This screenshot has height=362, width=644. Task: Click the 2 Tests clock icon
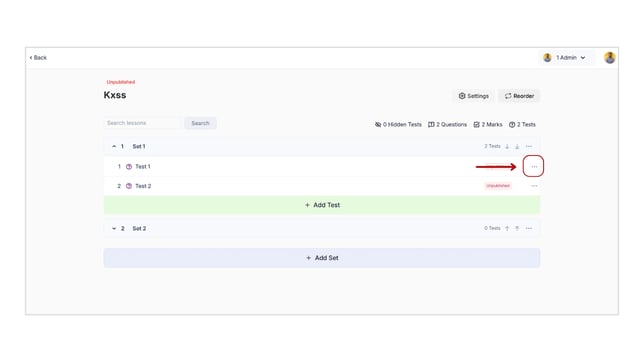[512, 125]
